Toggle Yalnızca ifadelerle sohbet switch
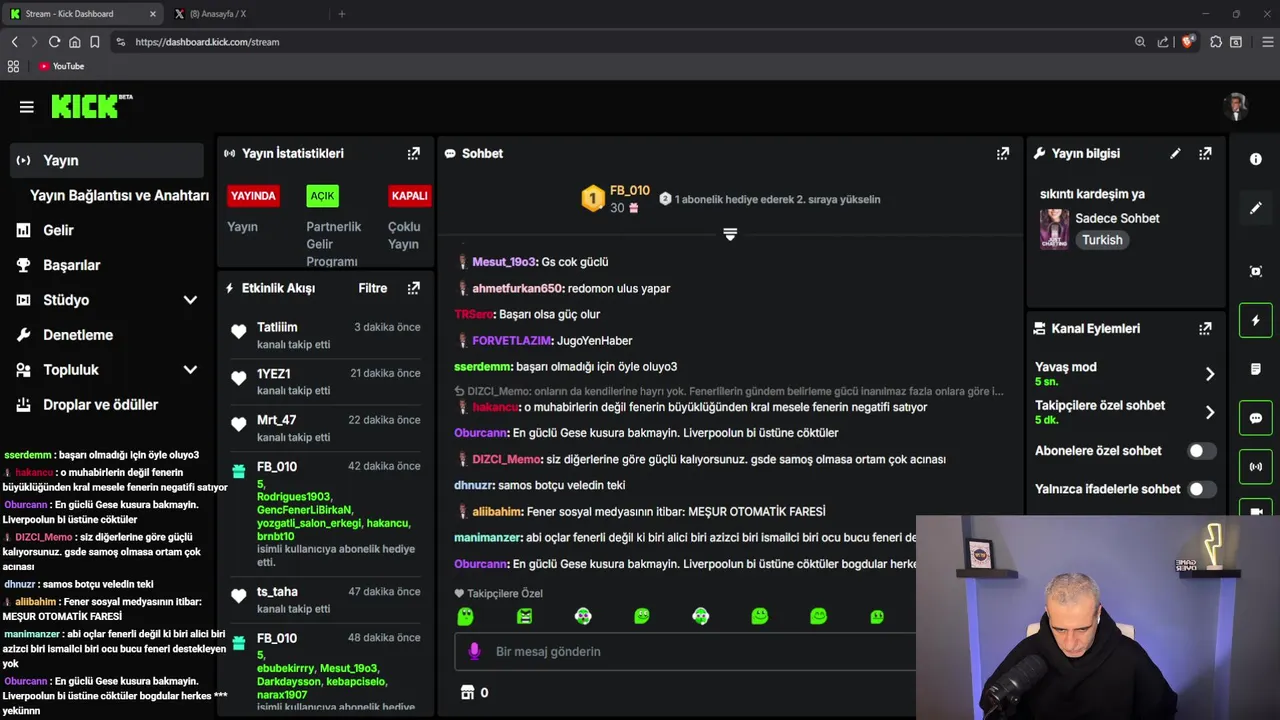The width and height of the screenshot is (1280, 720). 1202,489
